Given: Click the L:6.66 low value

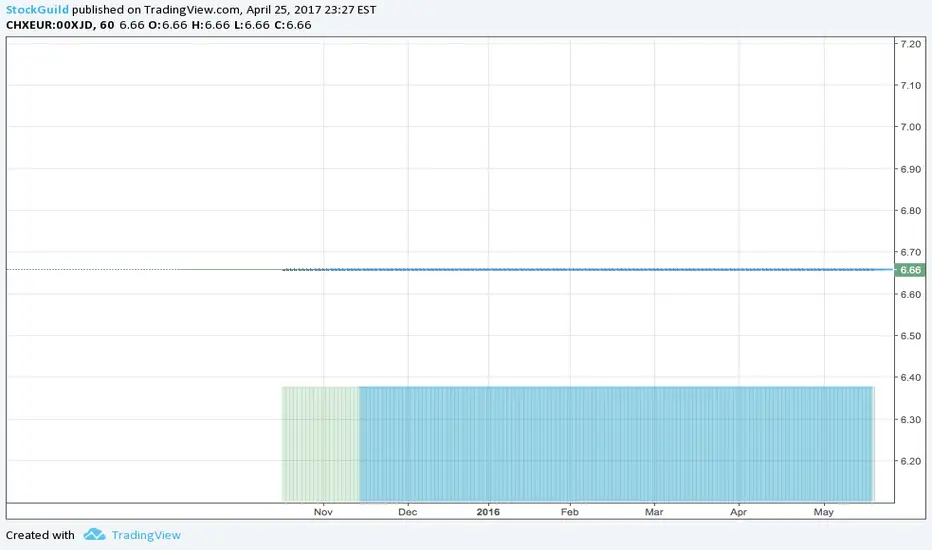Looking at the screenshot, I should pos(251,25).
